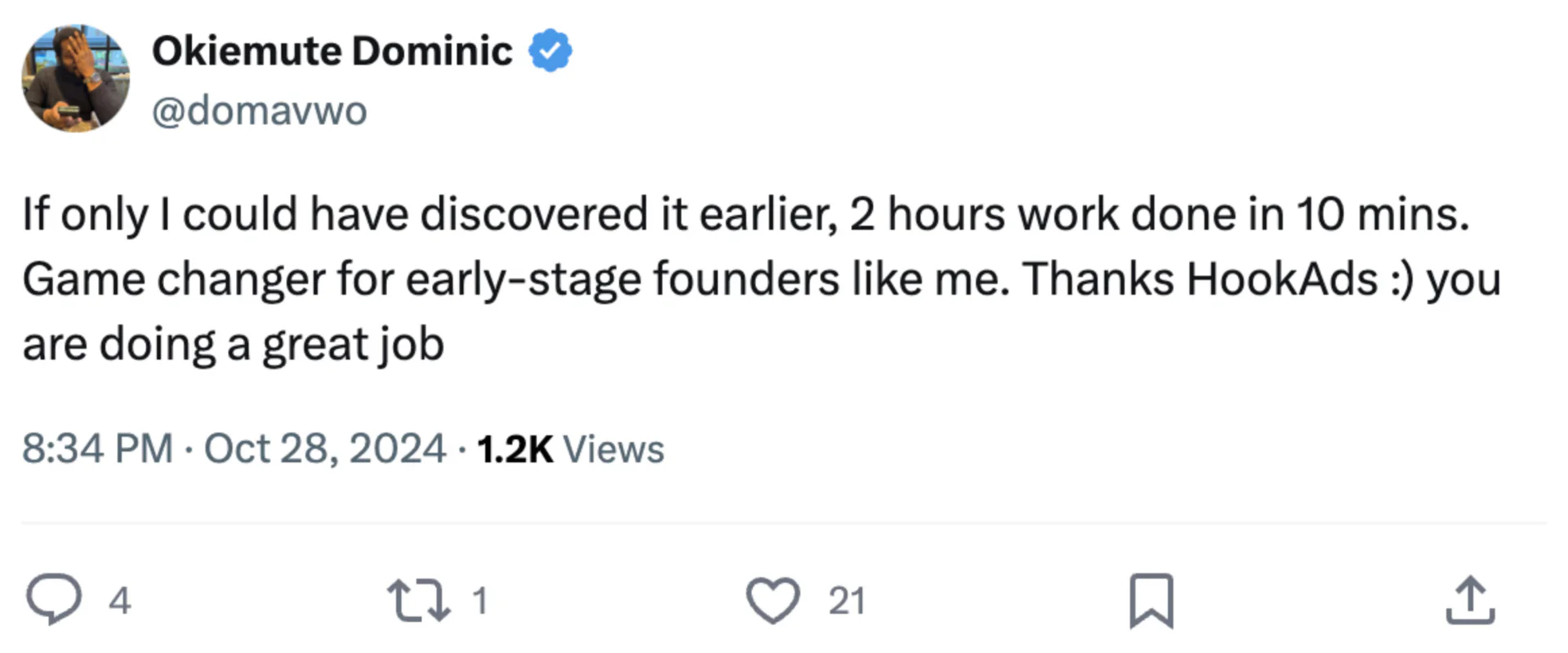Click the reply speech bubble icon
Image resolution: width=1568 pixels, height=653 pixels.
[54, 600]
